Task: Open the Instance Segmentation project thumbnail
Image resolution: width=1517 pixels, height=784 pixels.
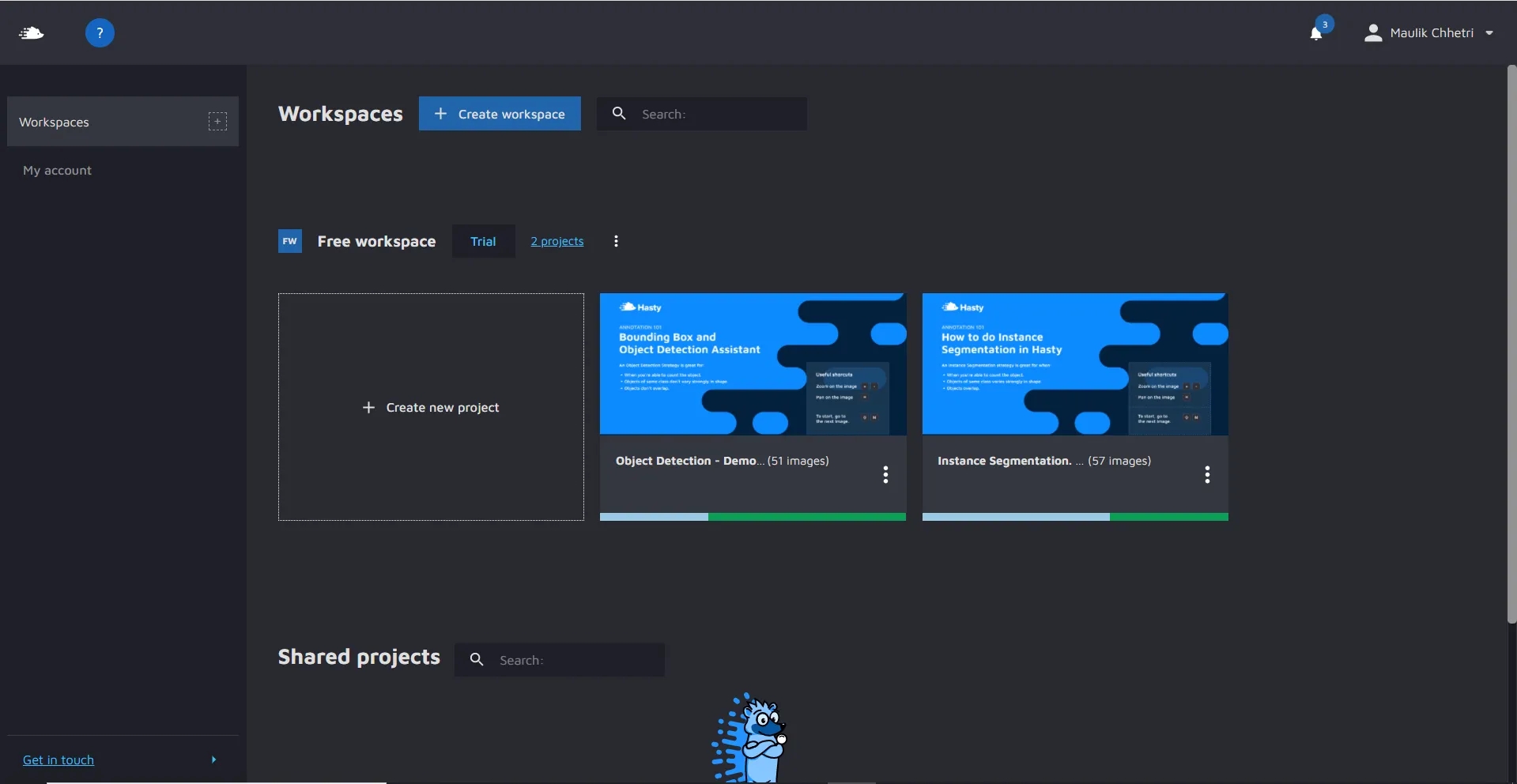Action: click(x=1075, y=364)
